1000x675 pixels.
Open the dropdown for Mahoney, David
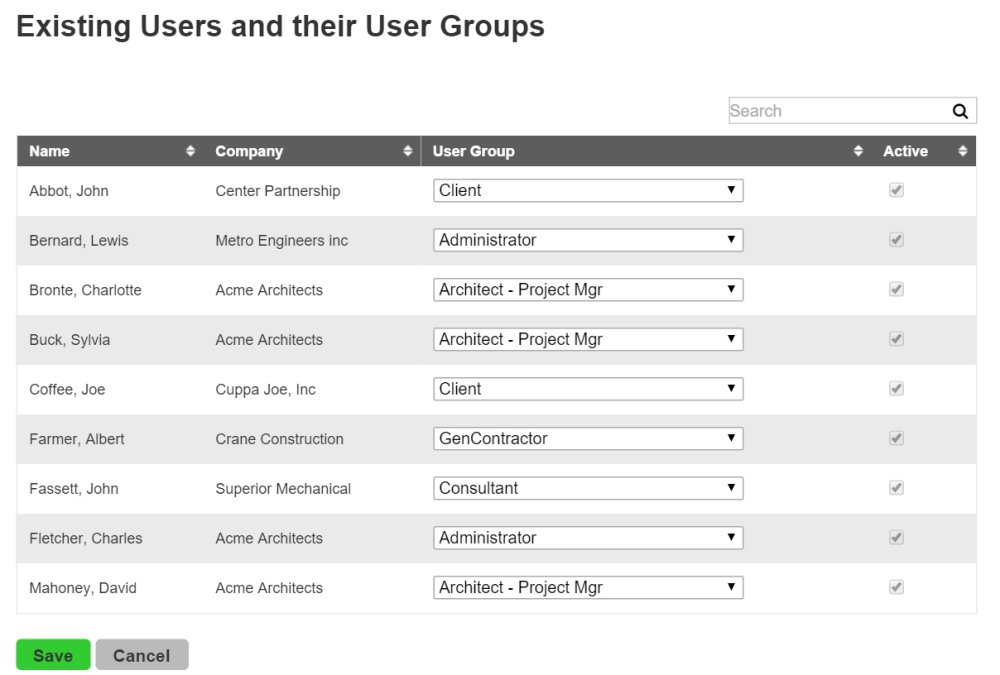[588, 587]
